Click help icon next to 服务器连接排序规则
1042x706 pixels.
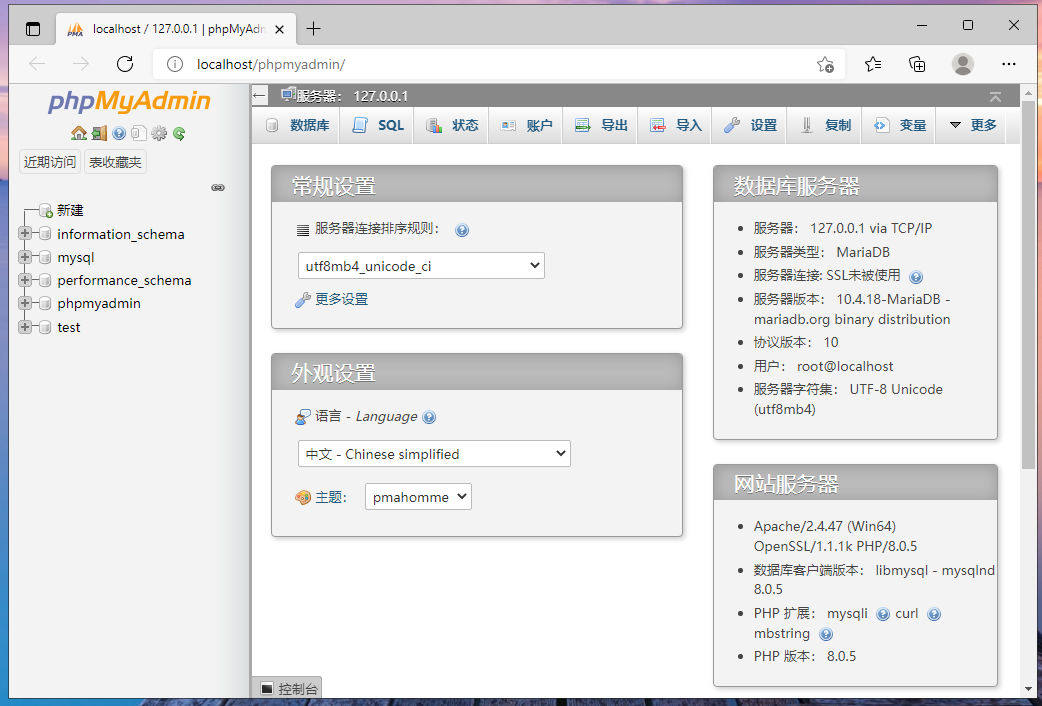click(462, 230)
